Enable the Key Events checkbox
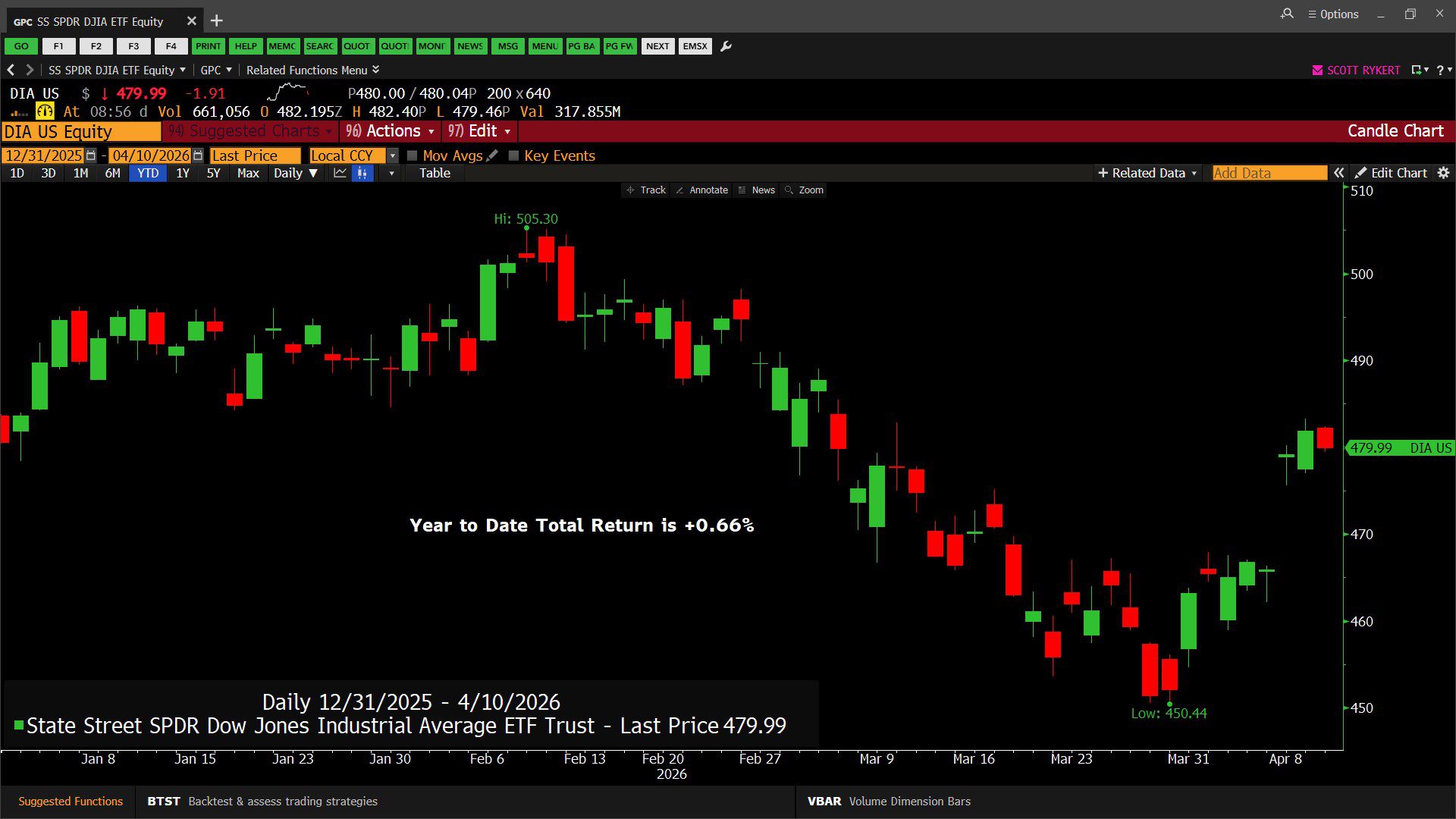Screen dimensions: 1456x819 coord(513,155)
